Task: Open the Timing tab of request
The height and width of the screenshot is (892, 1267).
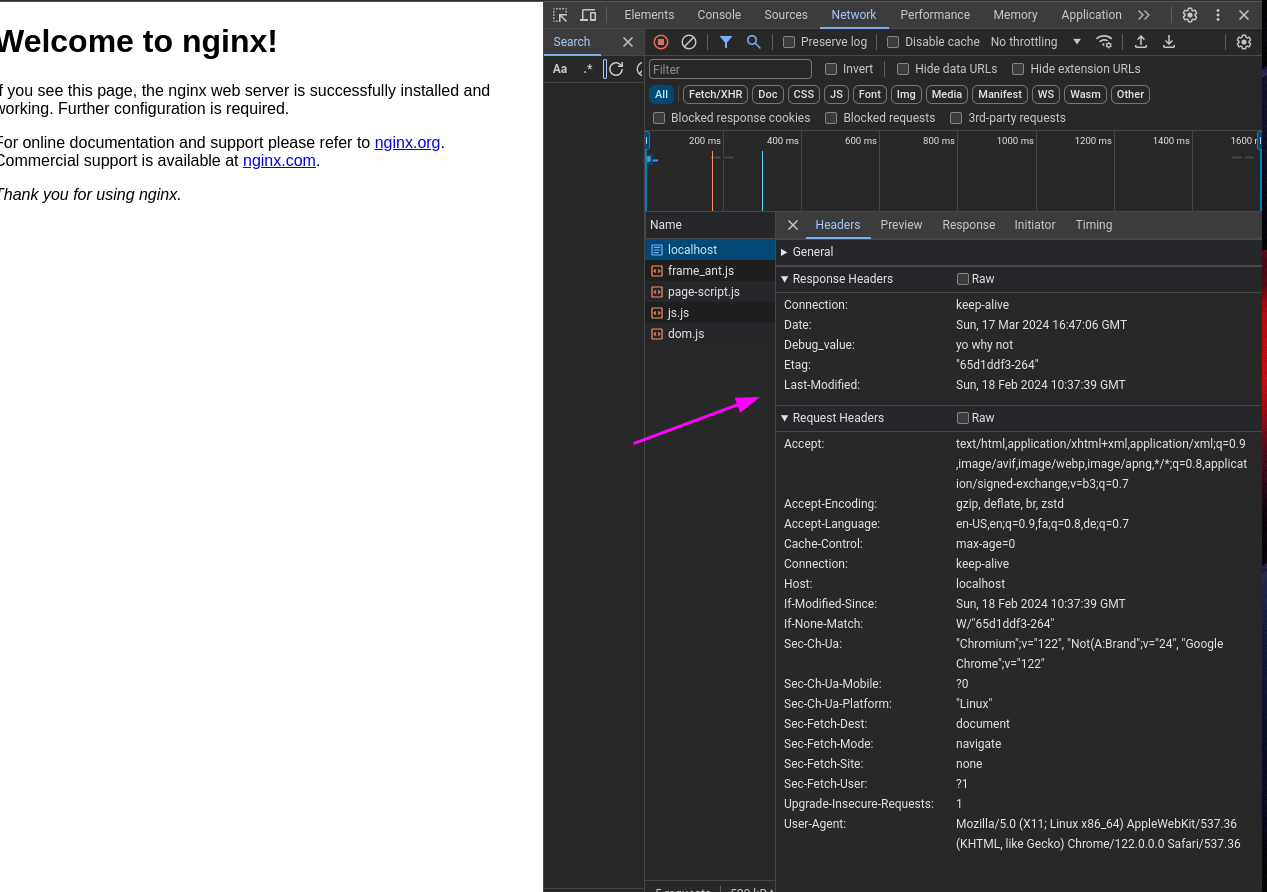Action: pyautogui.click(x=1094, y=225)
